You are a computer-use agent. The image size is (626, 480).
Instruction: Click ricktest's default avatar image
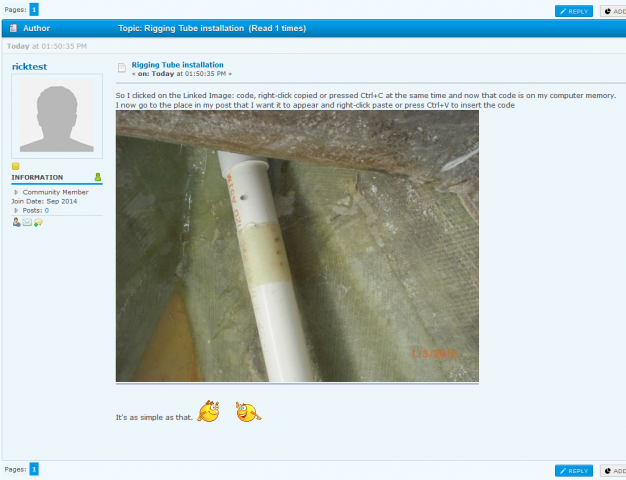click(57, 115)
